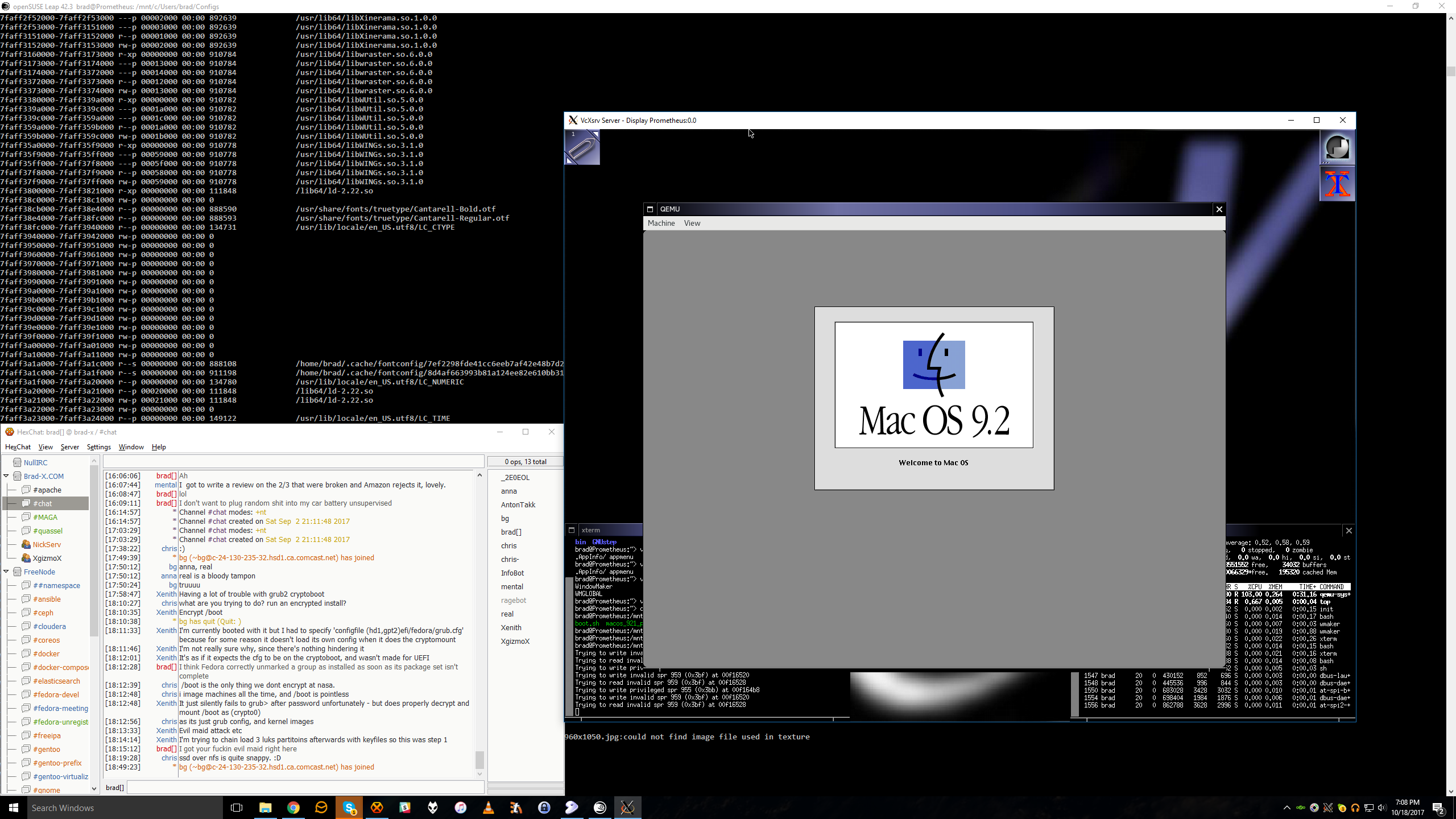Launch Google Chrome from the taskbar
The height and width of the screenshot is (819, 1456).
293,808
